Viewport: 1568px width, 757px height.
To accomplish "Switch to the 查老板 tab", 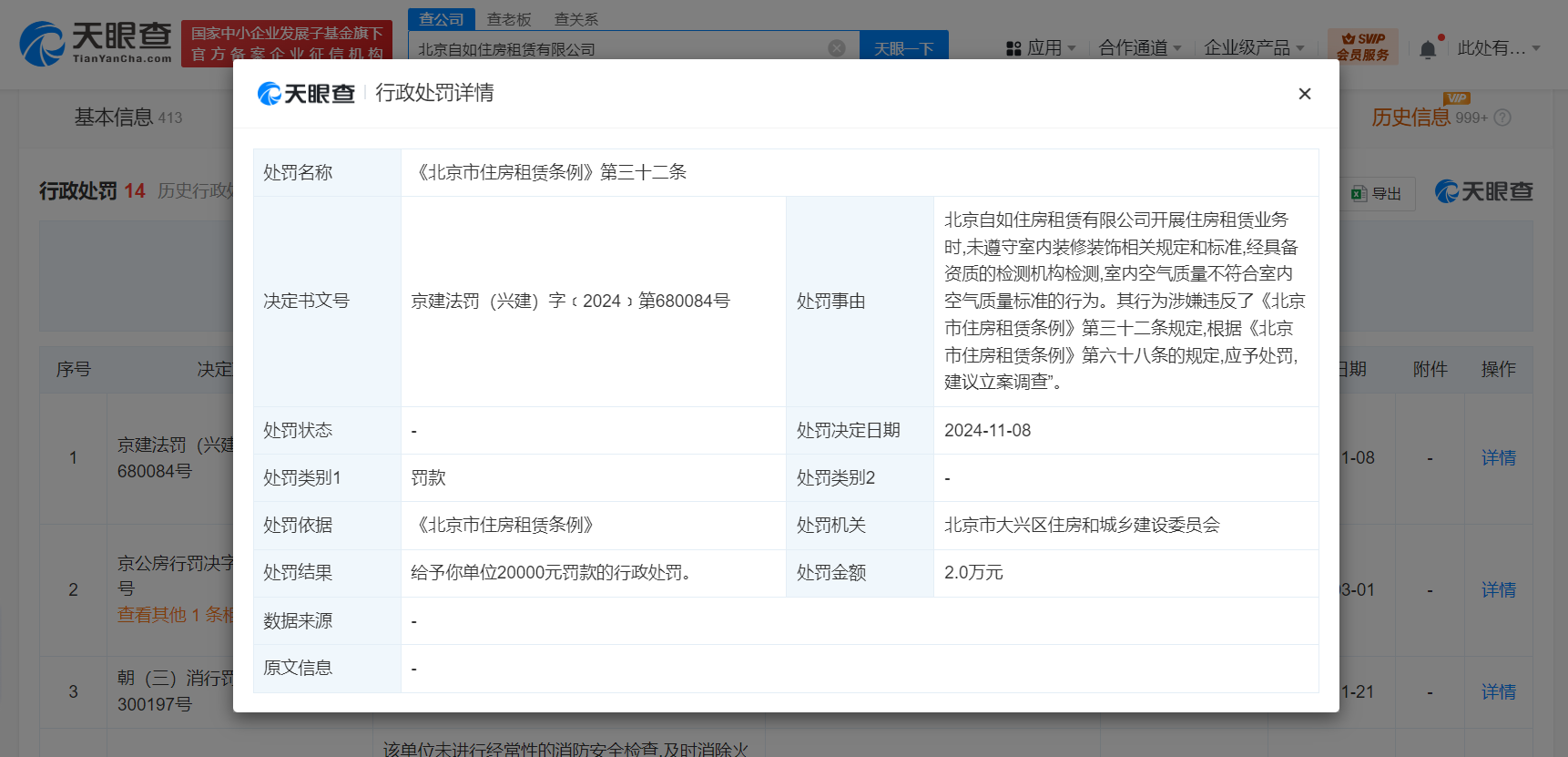I will tap(509, 19).
